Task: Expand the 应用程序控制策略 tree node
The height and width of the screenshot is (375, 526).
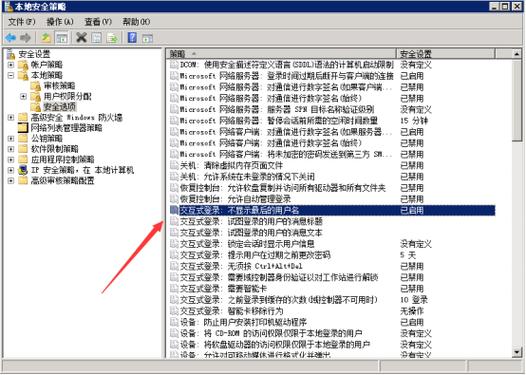Action: coord(11,160)
